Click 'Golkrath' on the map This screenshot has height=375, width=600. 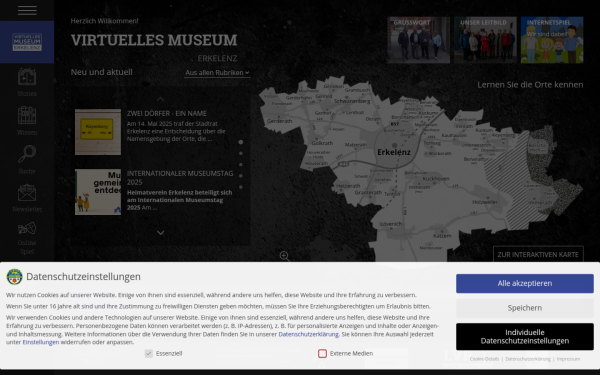click(x=322, y=143)
